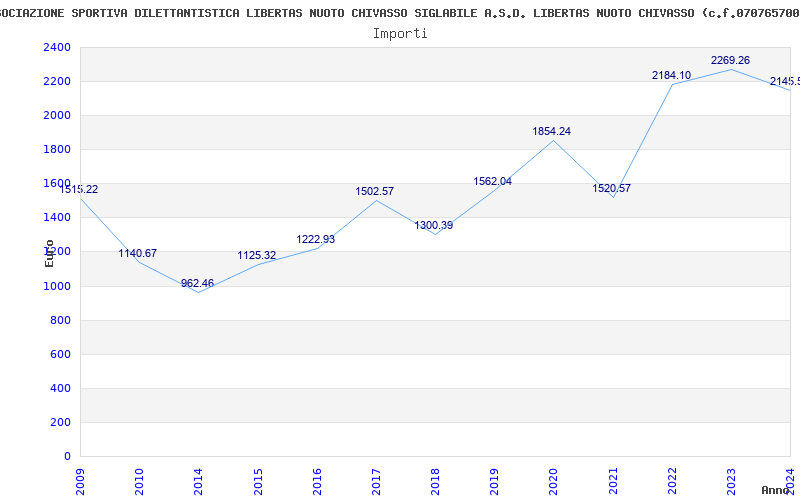Click the Euro y-axis title

point(49,253)
